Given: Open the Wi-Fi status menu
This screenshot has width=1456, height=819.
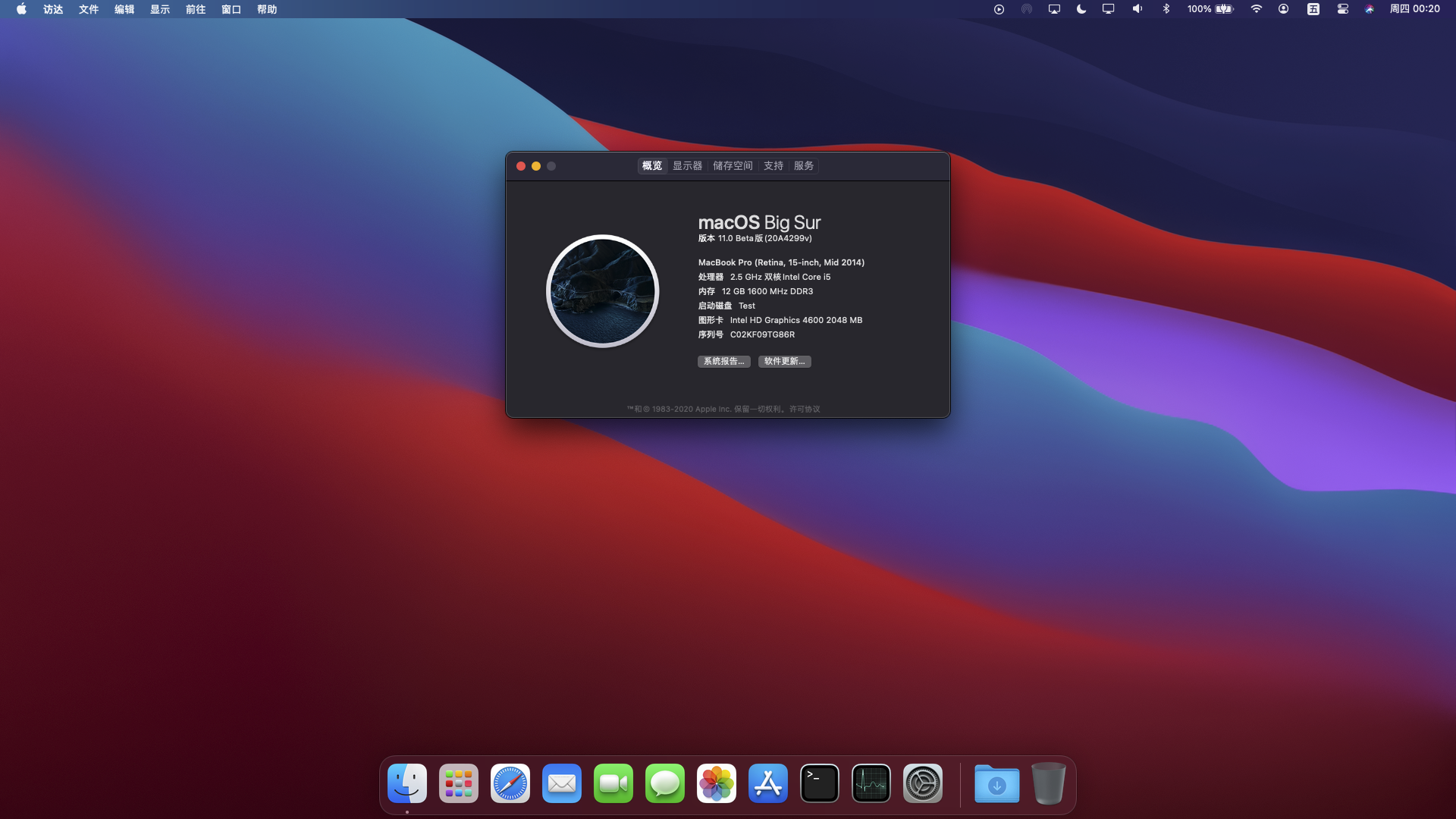Looking at the screenshot, I should (1257, 9).
